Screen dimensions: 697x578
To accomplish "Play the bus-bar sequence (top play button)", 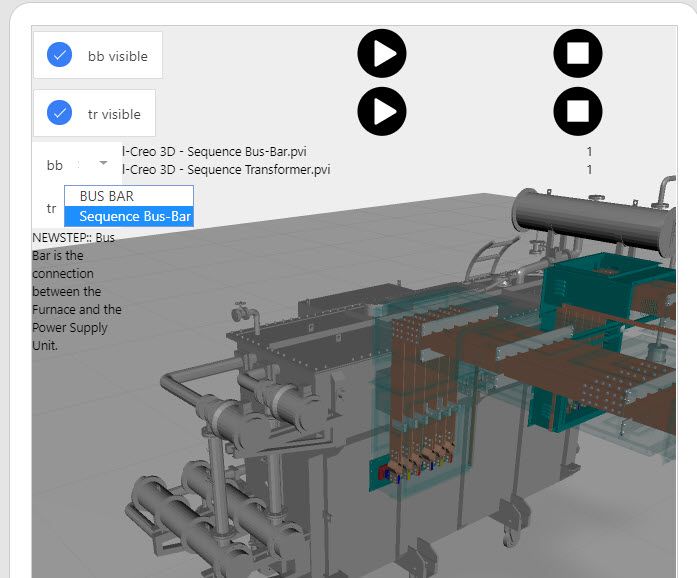I will click(381, 54).
